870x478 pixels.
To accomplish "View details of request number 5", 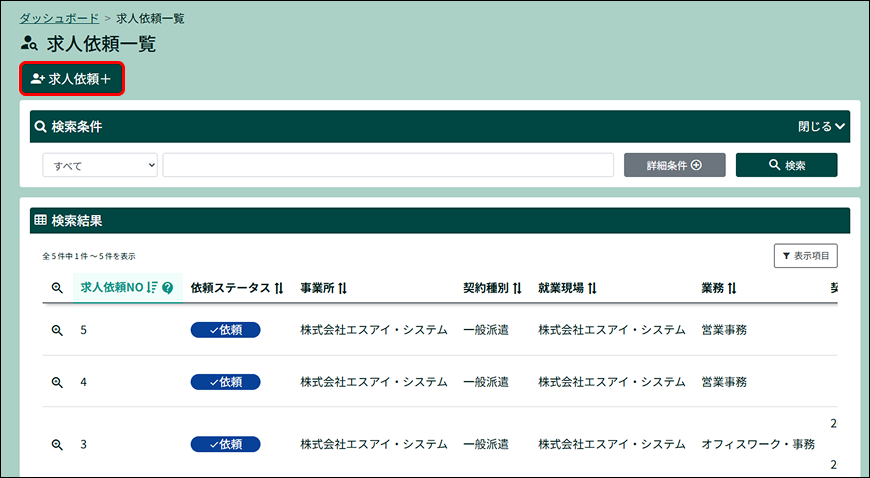I will point(57,330).
